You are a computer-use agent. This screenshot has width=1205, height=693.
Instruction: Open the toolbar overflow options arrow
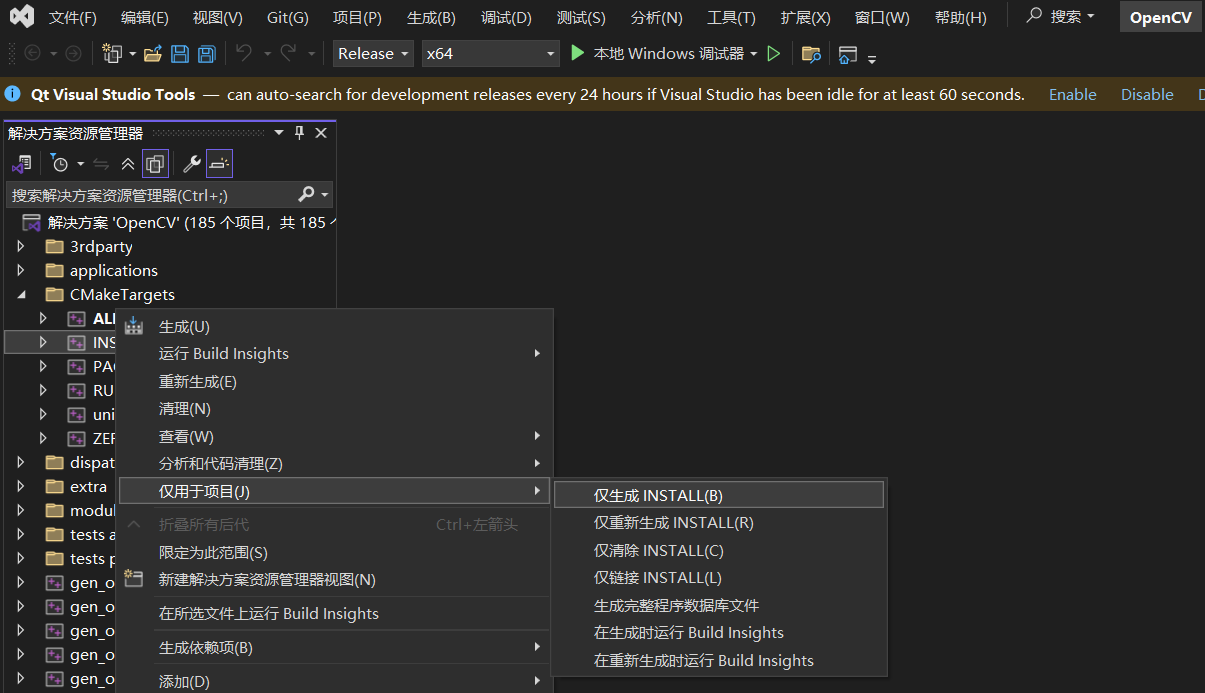(x=872, y=58)
